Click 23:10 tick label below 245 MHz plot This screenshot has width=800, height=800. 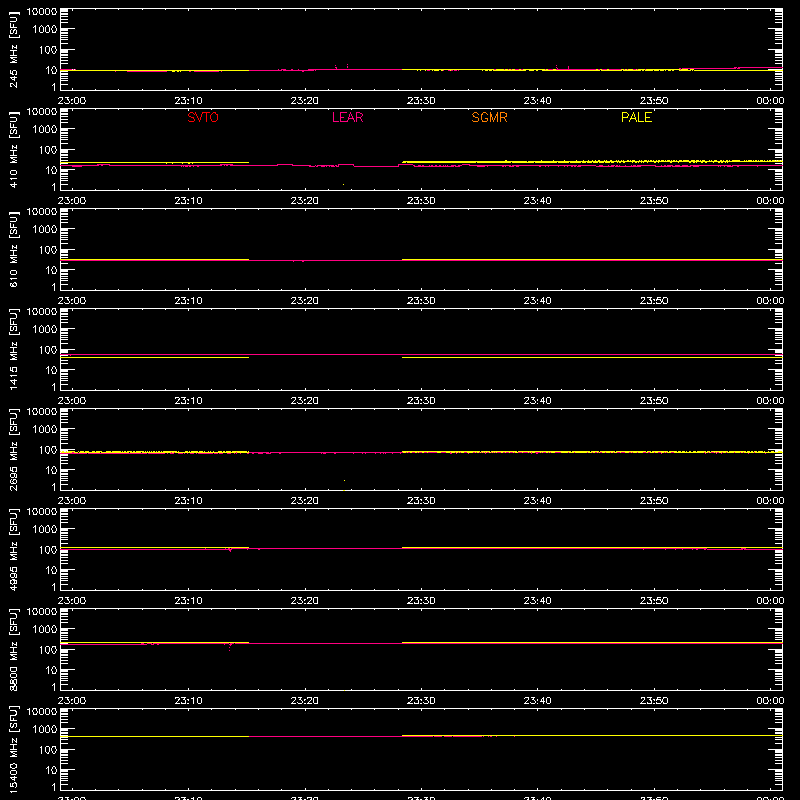pos(188,101)
